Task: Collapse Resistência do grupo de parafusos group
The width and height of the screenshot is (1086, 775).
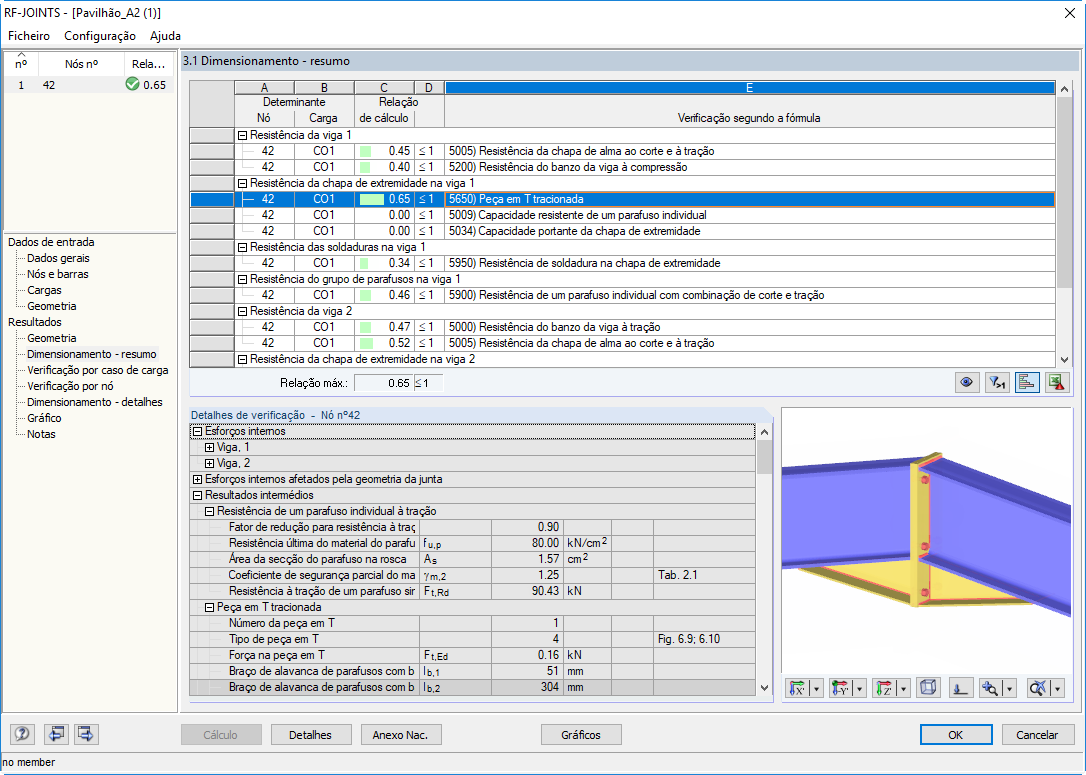Action: (242, 279)
